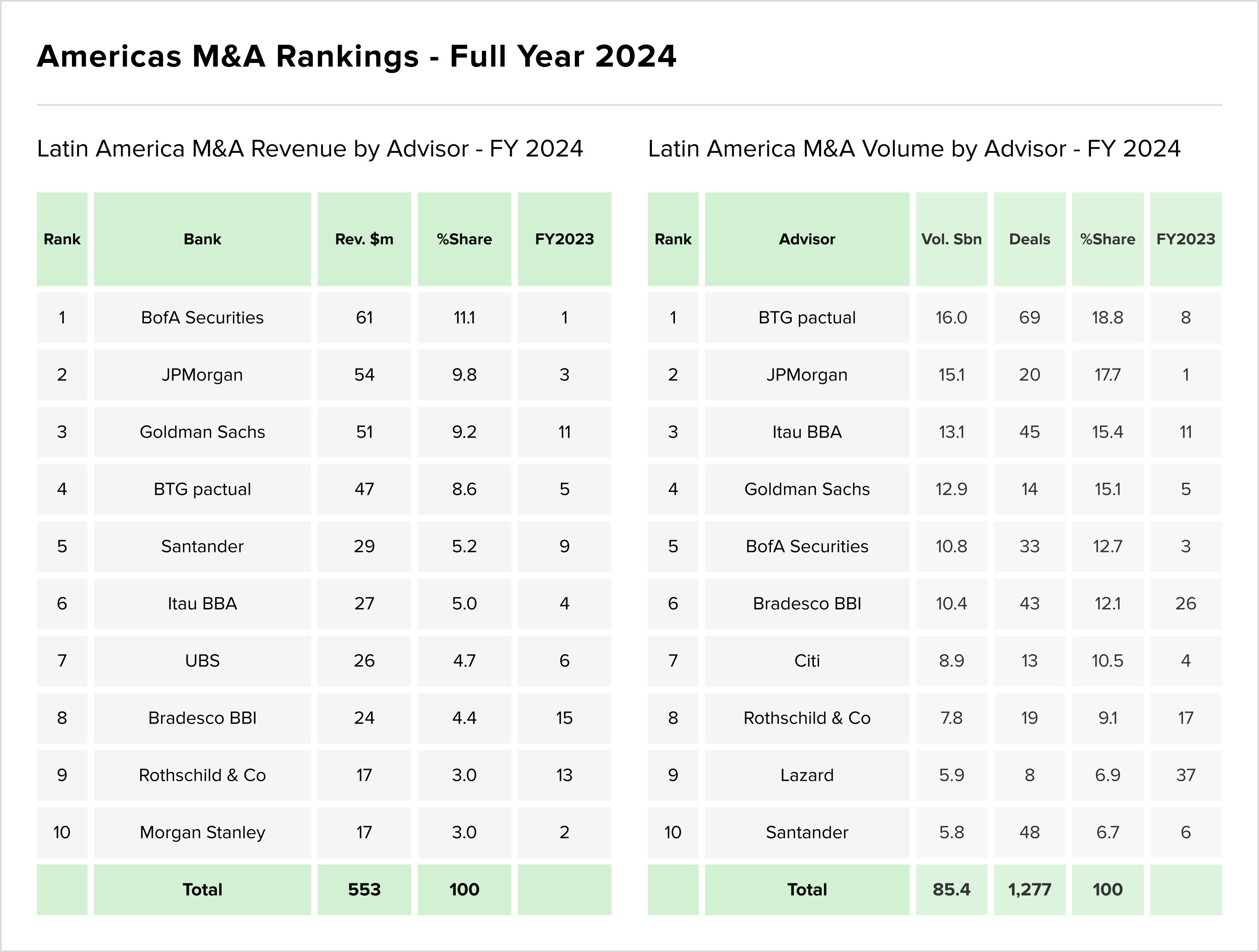Select the UBS bank cell
Viewport: 1259px width, 952px height.
coord(202,661)
